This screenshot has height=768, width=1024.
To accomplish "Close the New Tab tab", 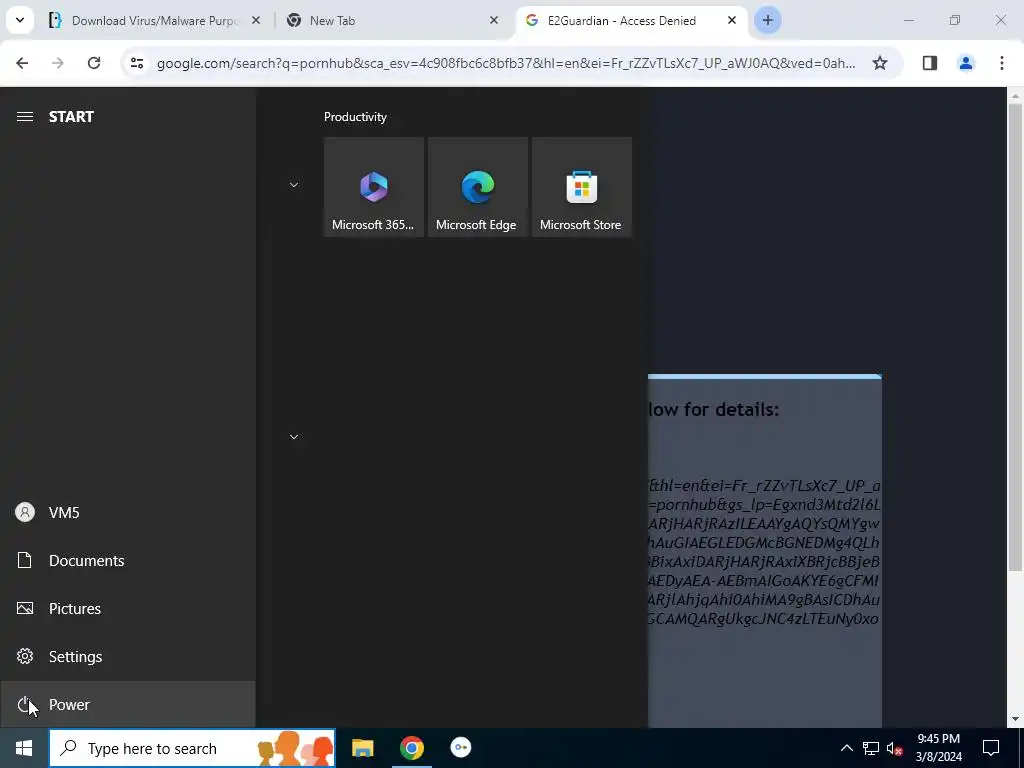I will pos(494,21).
